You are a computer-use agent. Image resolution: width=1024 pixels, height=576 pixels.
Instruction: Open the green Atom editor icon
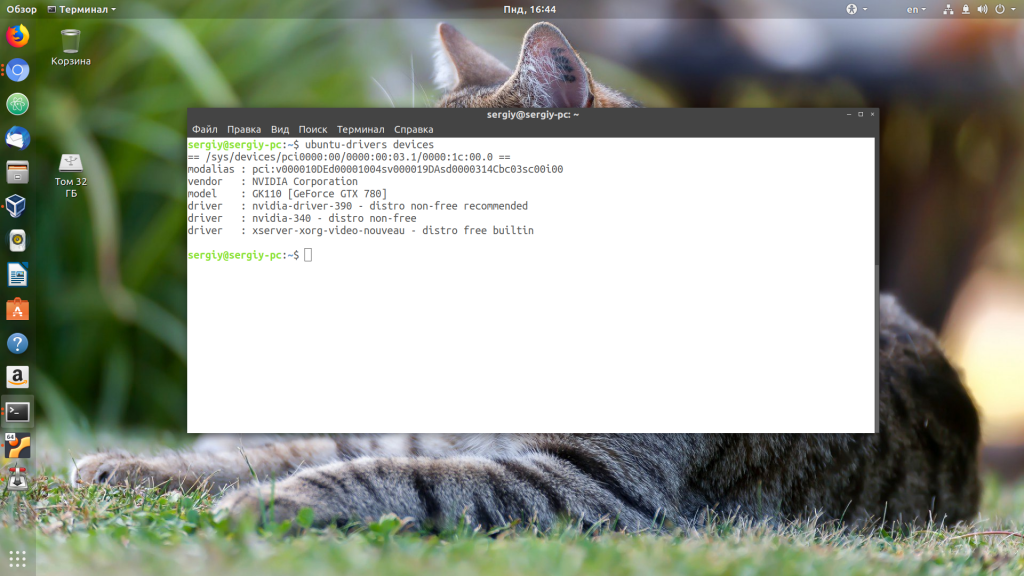pyautogui.click(x=18, y=104)
